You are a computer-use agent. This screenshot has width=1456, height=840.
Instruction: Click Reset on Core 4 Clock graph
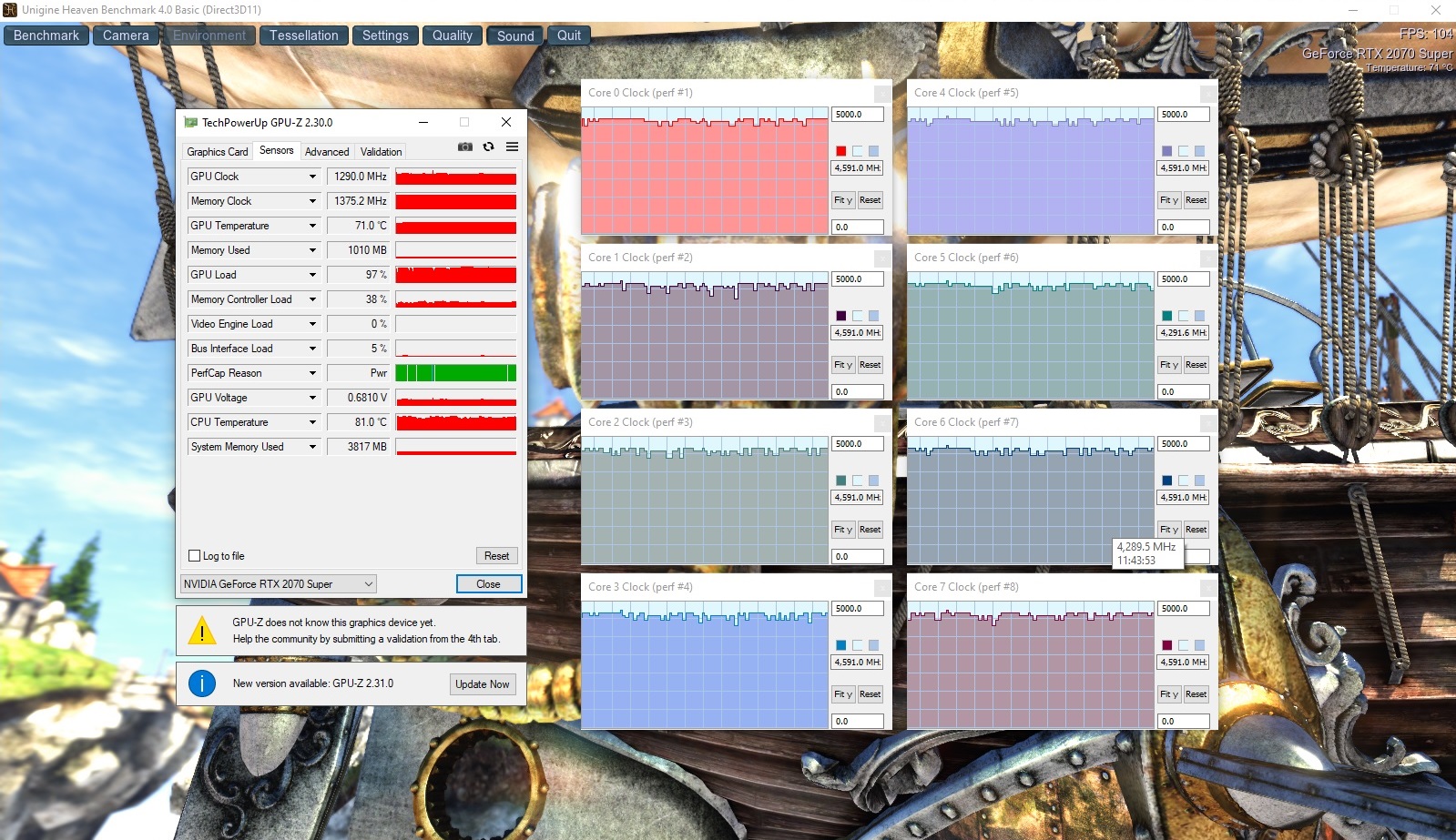pos(1196,200)
